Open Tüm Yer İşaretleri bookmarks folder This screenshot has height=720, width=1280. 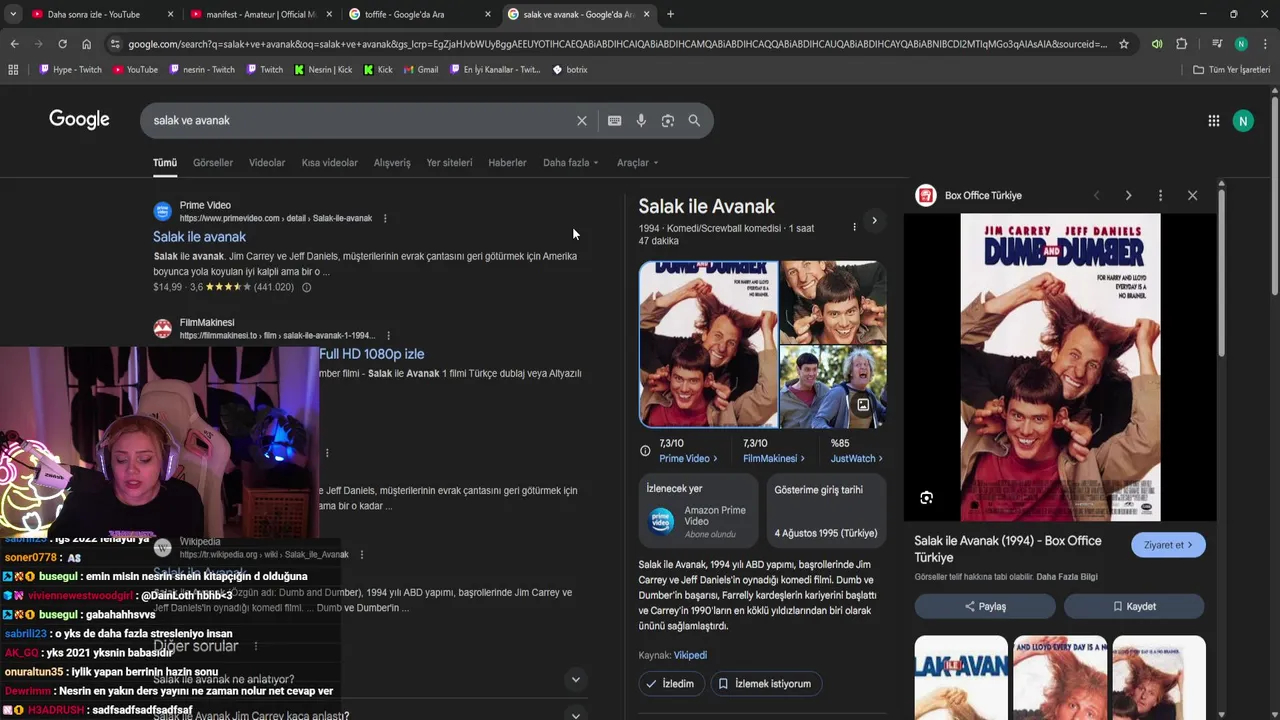tap(1232, 70)
